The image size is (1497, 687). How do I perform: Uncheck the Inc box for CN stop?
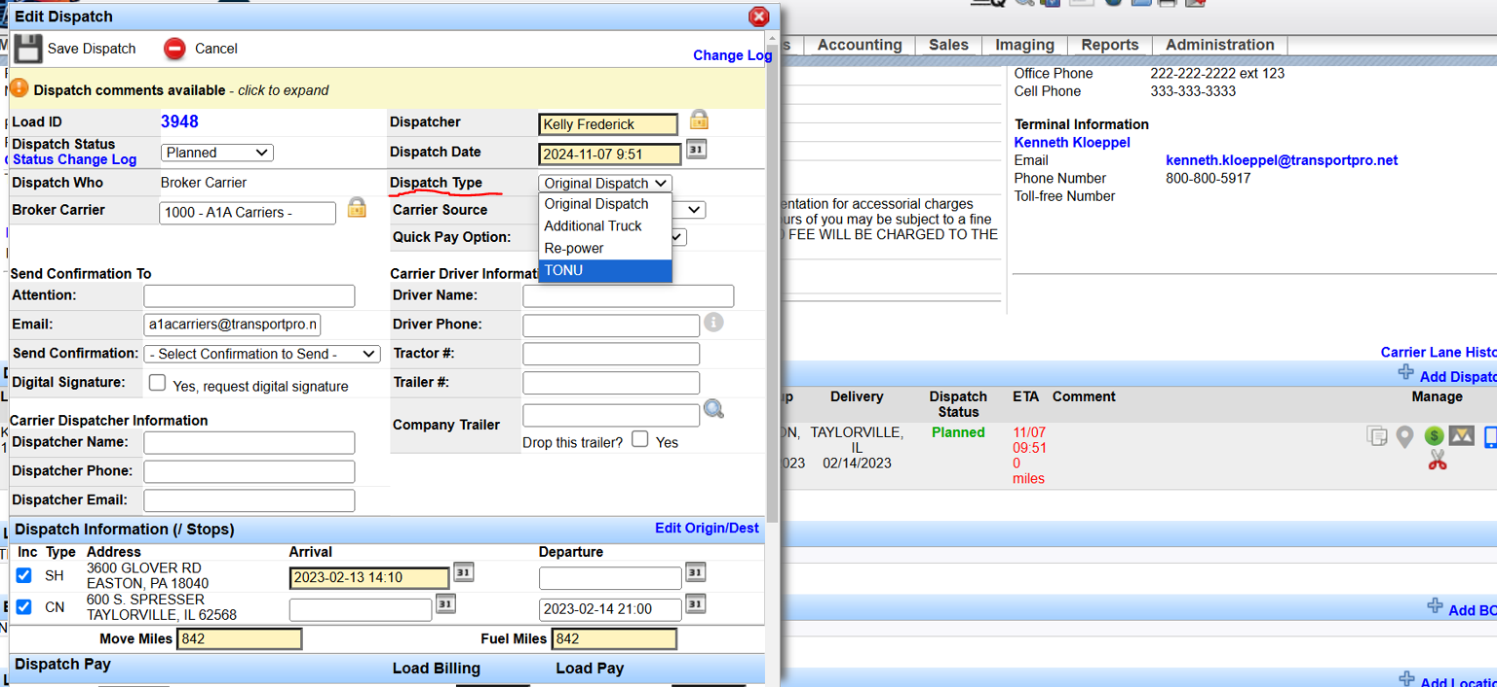coord(24,606)
